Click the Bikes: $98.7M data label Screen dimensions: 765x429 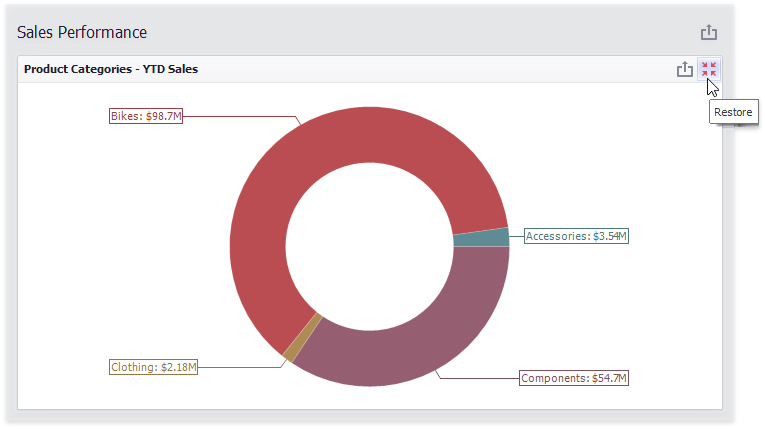pos(146,116)
